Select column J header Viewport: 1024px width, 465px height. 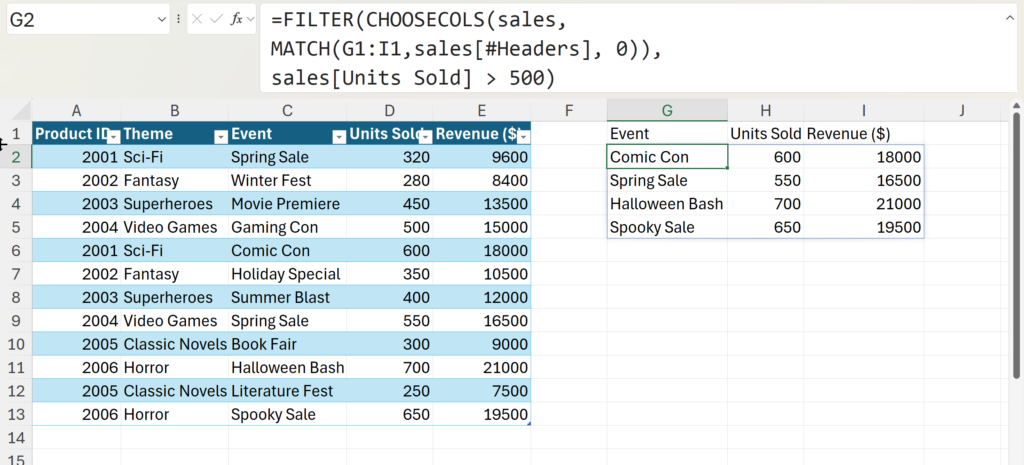[x=961, y=111]
